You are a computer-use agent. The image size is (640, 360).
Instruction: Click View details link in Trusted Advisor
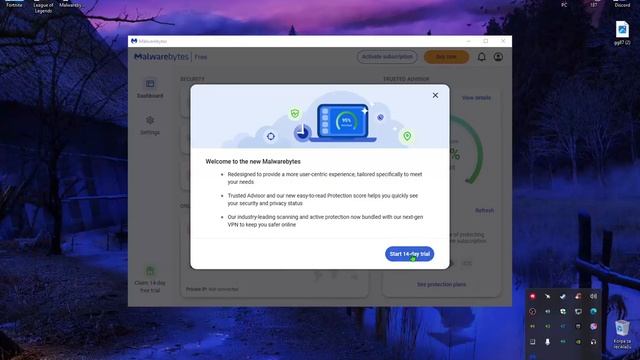pos(476,98)
